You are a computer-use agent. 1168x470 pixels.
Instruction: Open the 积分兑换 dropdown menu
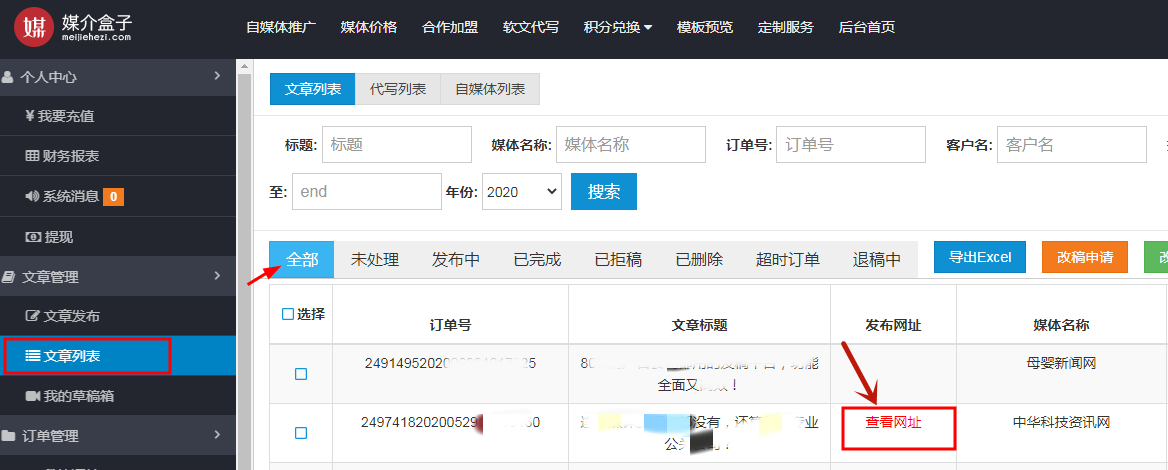[618, 28]
